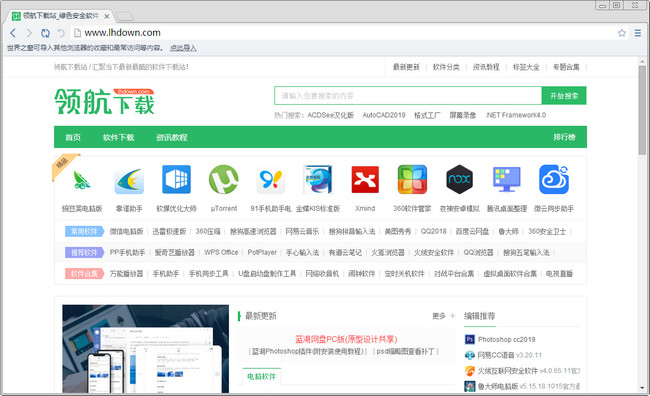Open the μTorrent app icon
The width and height of the screenshot is (650, 396).
(x=223, y=180)
